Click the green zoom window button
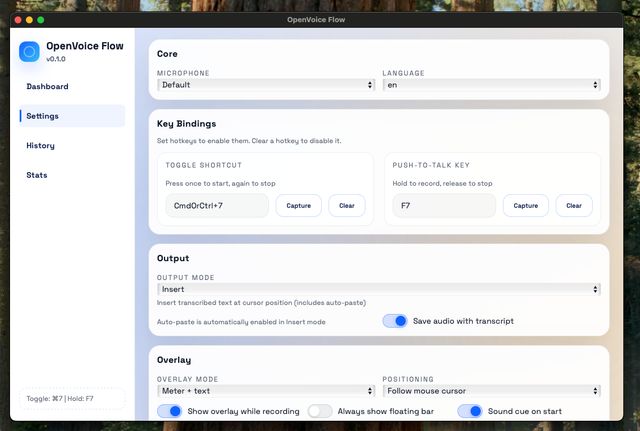640x431 pixels. 41,20
